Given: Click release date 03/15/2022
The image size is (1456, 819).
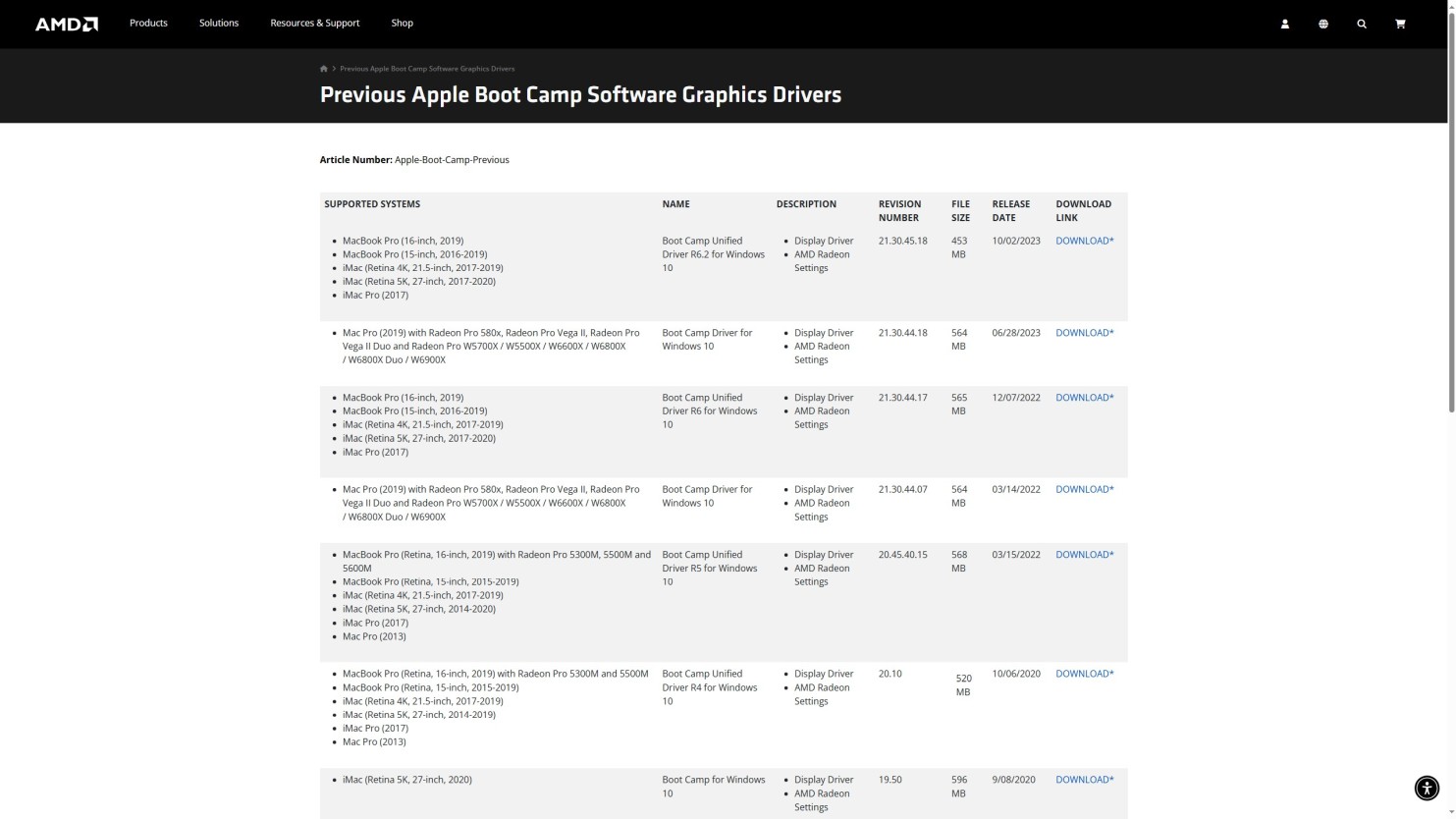Looking at the screenshot, I should 1015,555.
